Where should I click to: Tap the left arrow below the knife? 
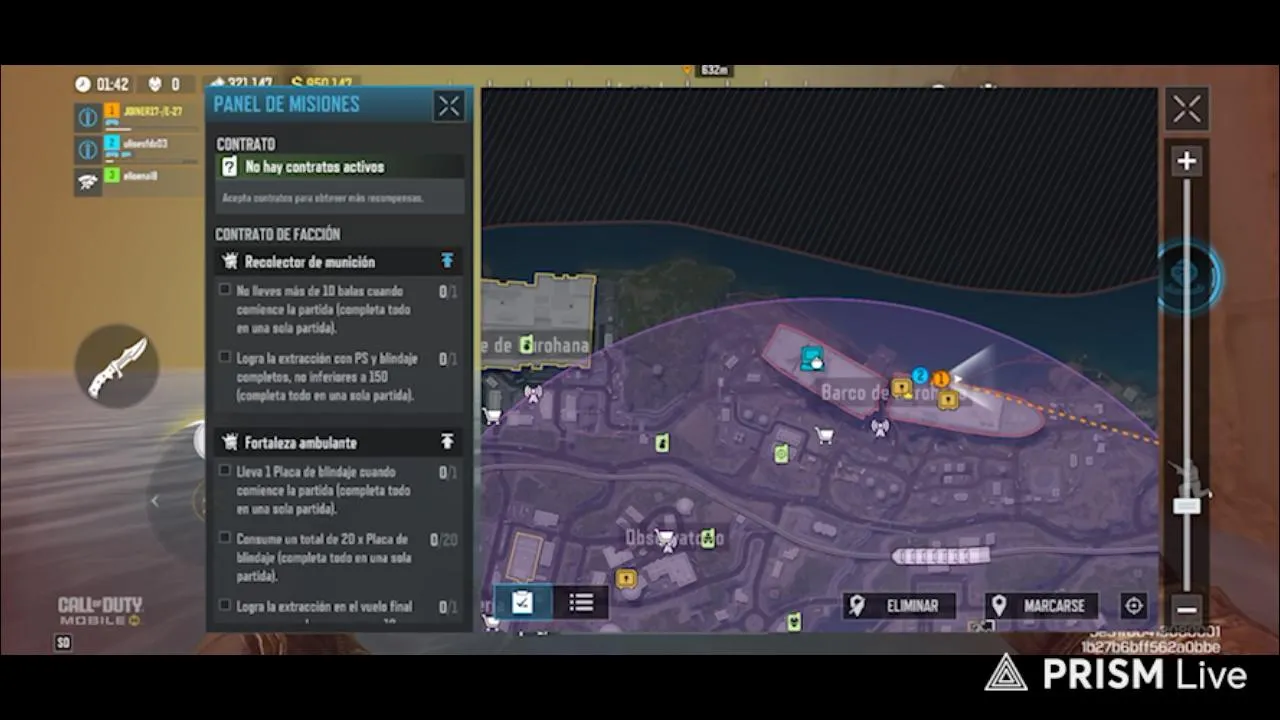click(154, 501)
